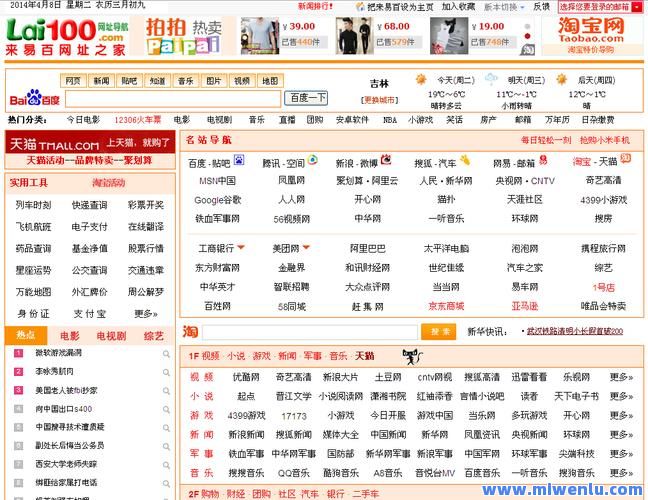The height and width of the screenshot is (500, 648).
Task: Open the 武汉铁路清明小长假 news headline
Action: pyautogui.click(x=574, y=331)
